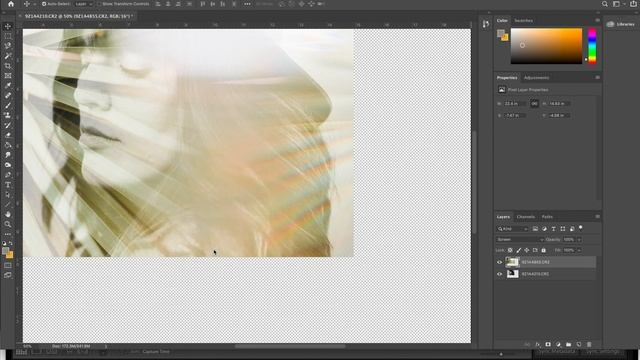
Task: Toggle Lock position icon
Action: (x=527, y=250)
